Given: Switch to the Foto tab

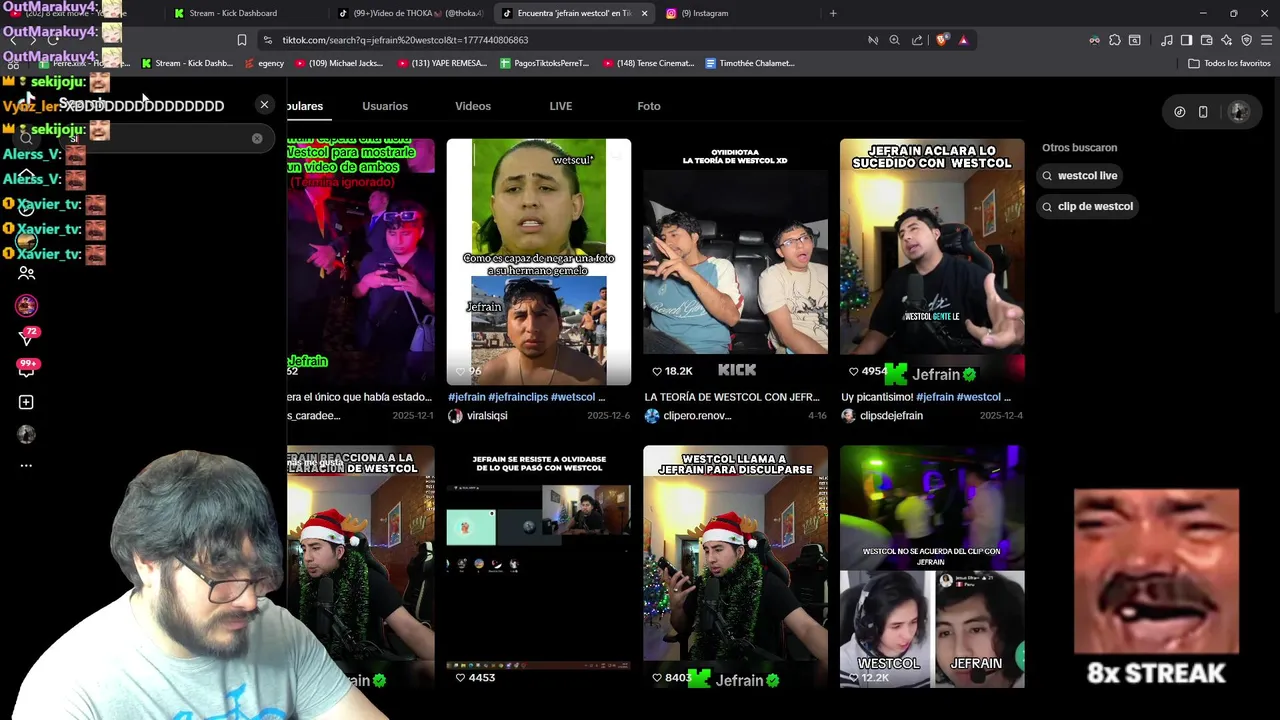Looking at the screenshot, I should pos(649,106).
